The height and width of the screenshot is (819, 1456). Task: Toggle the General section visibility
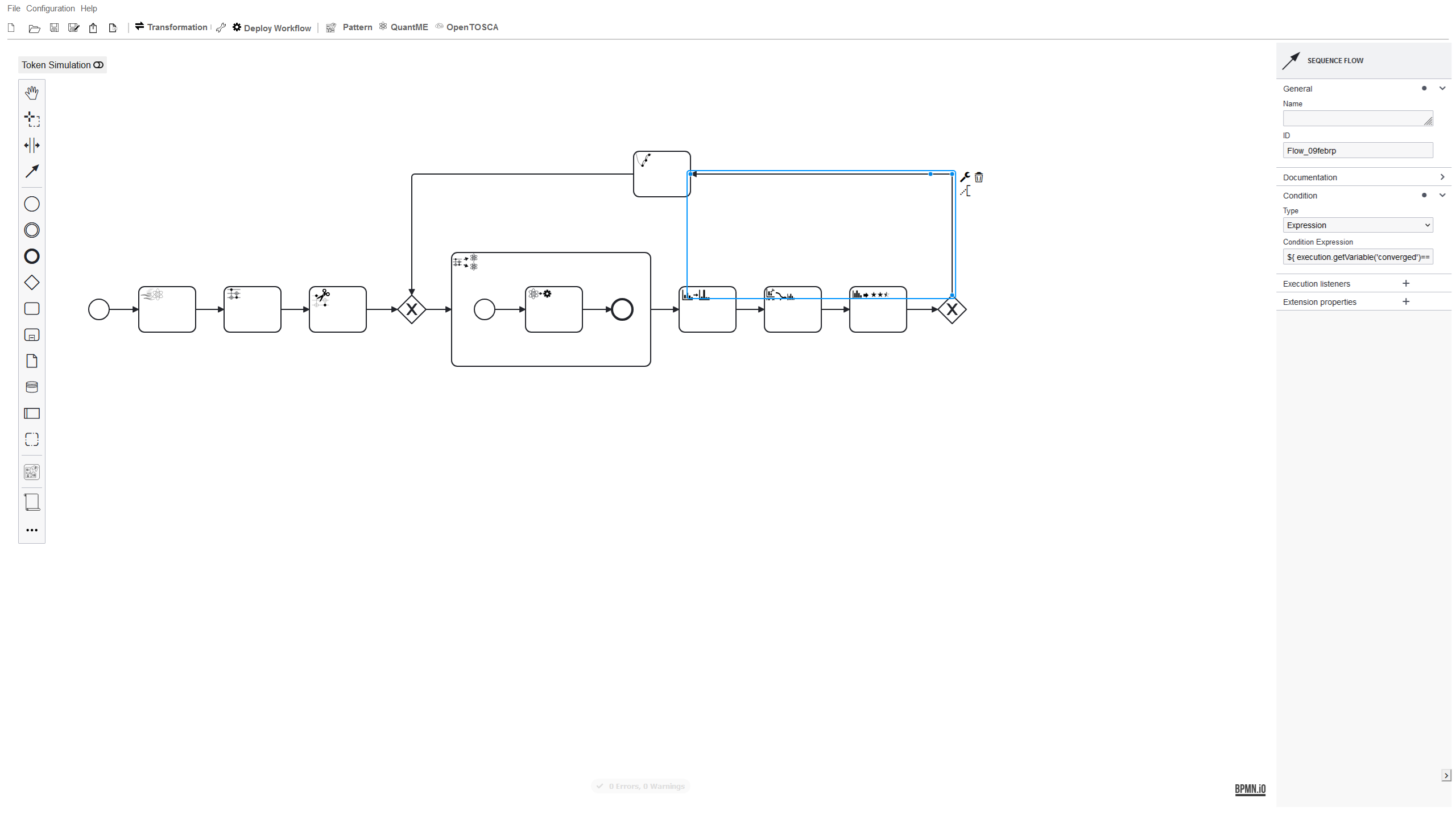tap(1443, 88)
